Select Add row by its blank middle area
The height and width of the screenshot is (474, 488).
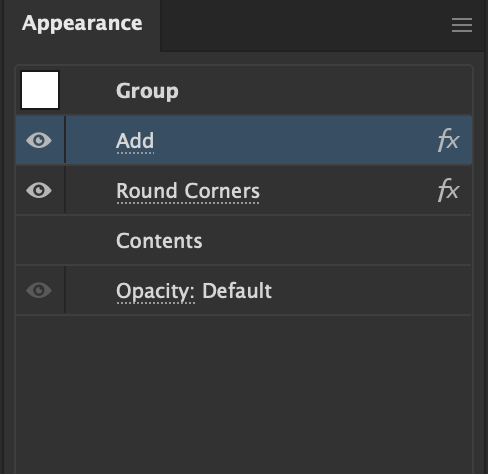293,140
